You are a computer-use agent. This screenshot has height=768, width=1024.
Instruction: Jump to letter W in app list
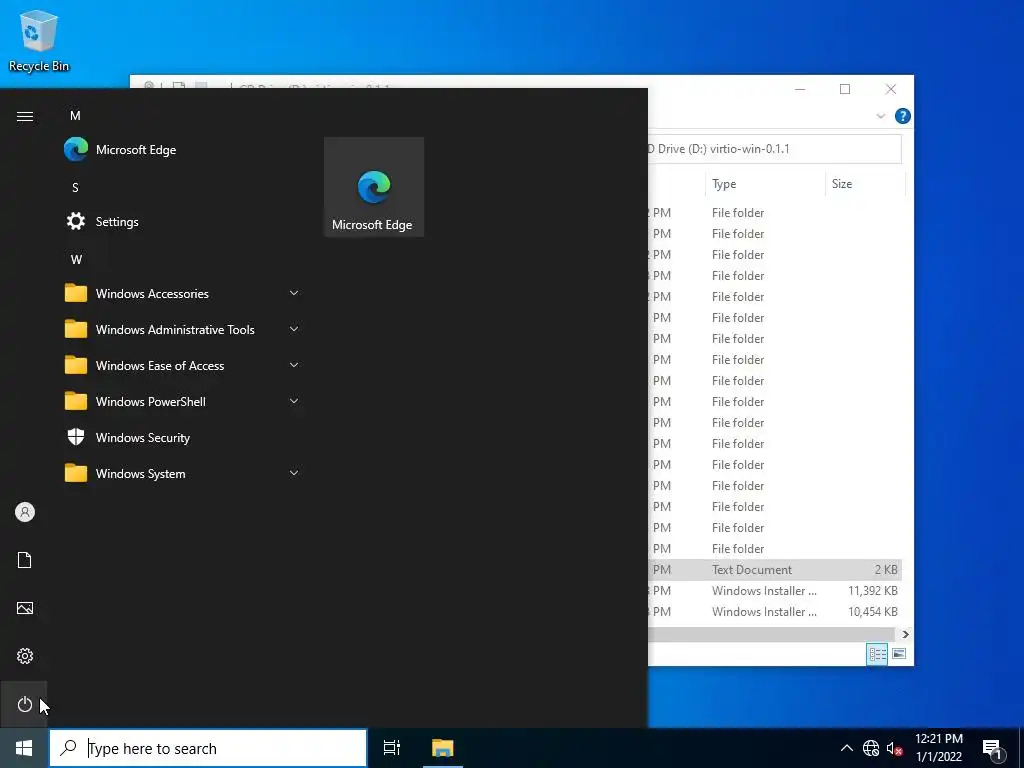(76, 259)
